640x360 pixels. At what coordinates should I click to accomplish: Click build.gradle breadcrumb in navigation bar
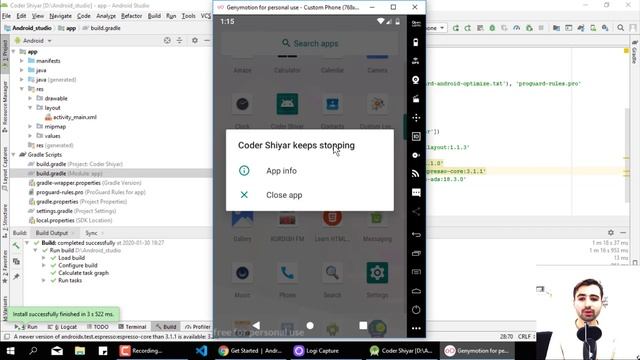(x=101, y=28)
